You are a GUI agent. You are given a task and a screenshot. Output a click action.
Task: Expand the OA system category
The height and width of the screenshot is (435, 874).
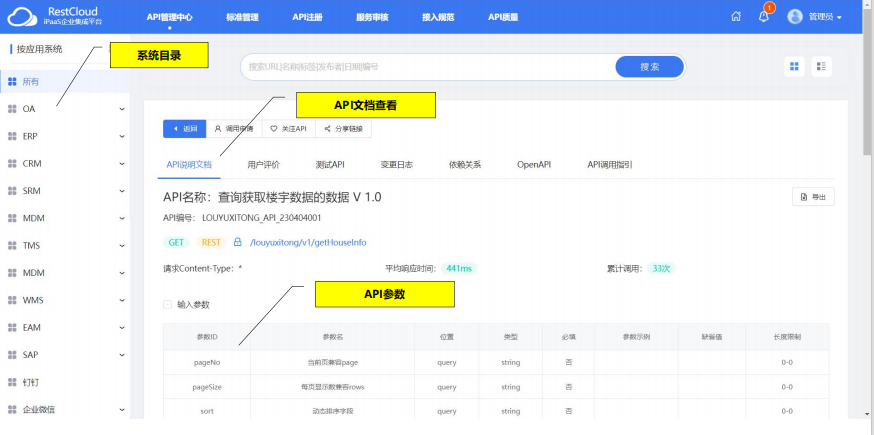[122, 109]
